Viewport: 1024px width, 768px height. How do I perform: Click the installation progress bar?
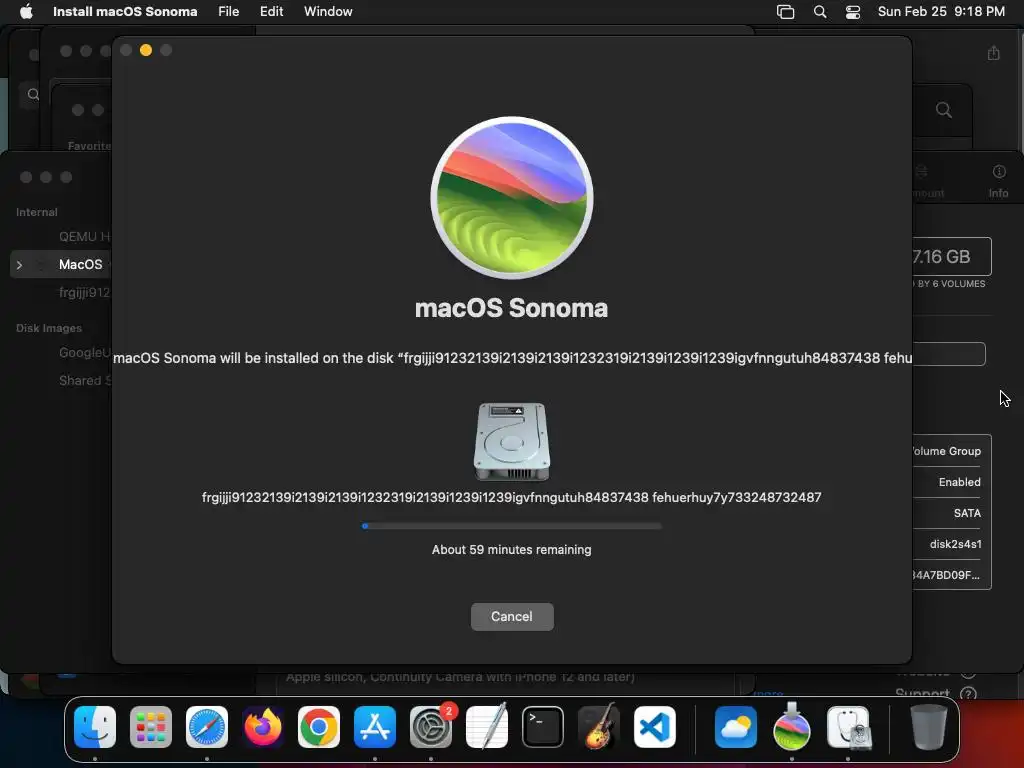511,526
